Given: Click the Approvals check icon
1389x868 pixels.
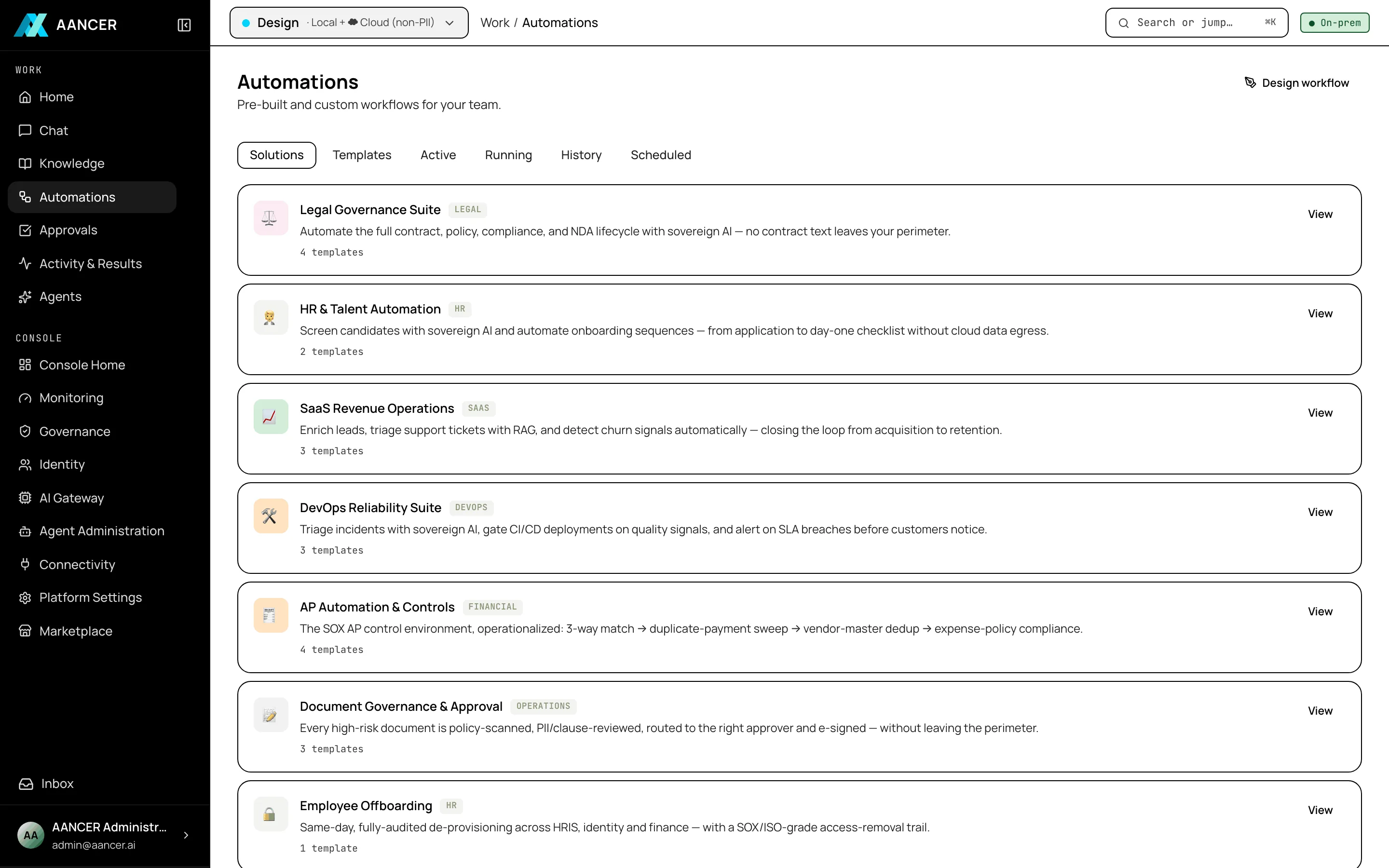Looking at the screenshot, I should click(25, 230).
